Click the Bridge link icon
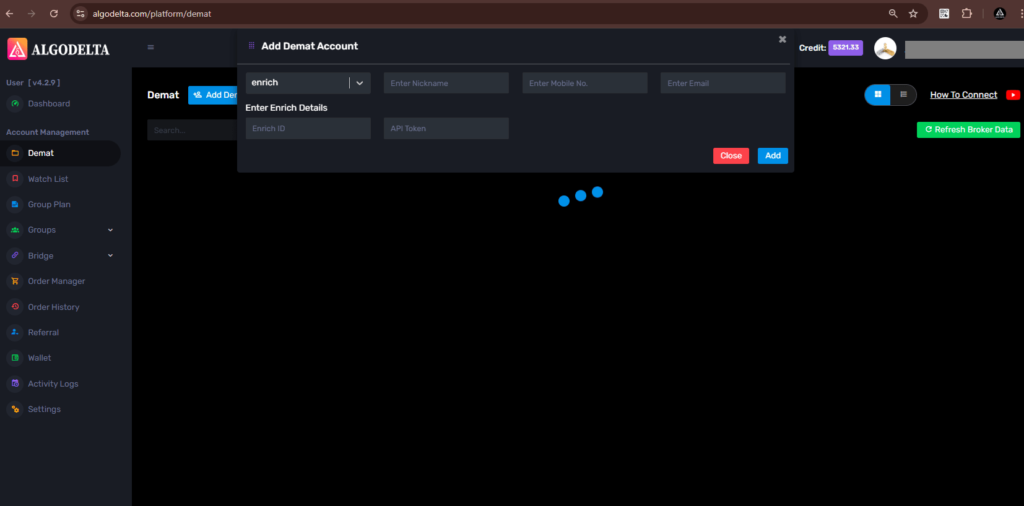 [14, 255]
